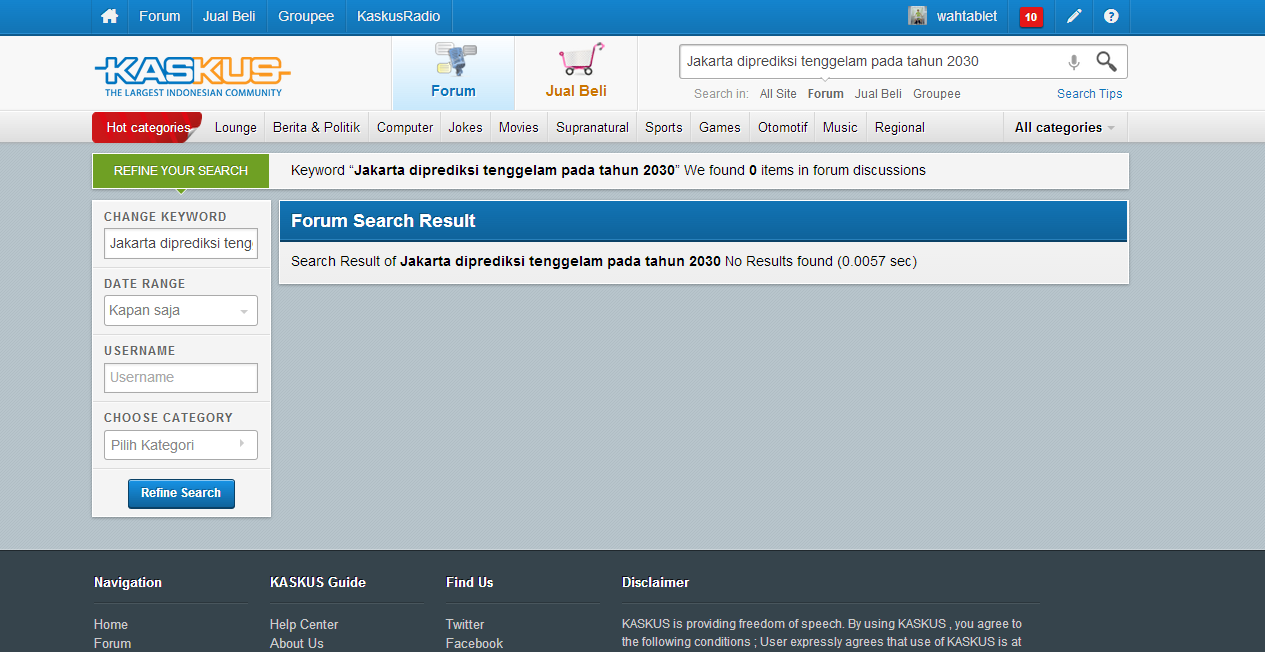Click the KASKUS Guide footer heading
The width and height of the screenshot is (1265, 652).
pyautogui.click(x=318, y=582)
